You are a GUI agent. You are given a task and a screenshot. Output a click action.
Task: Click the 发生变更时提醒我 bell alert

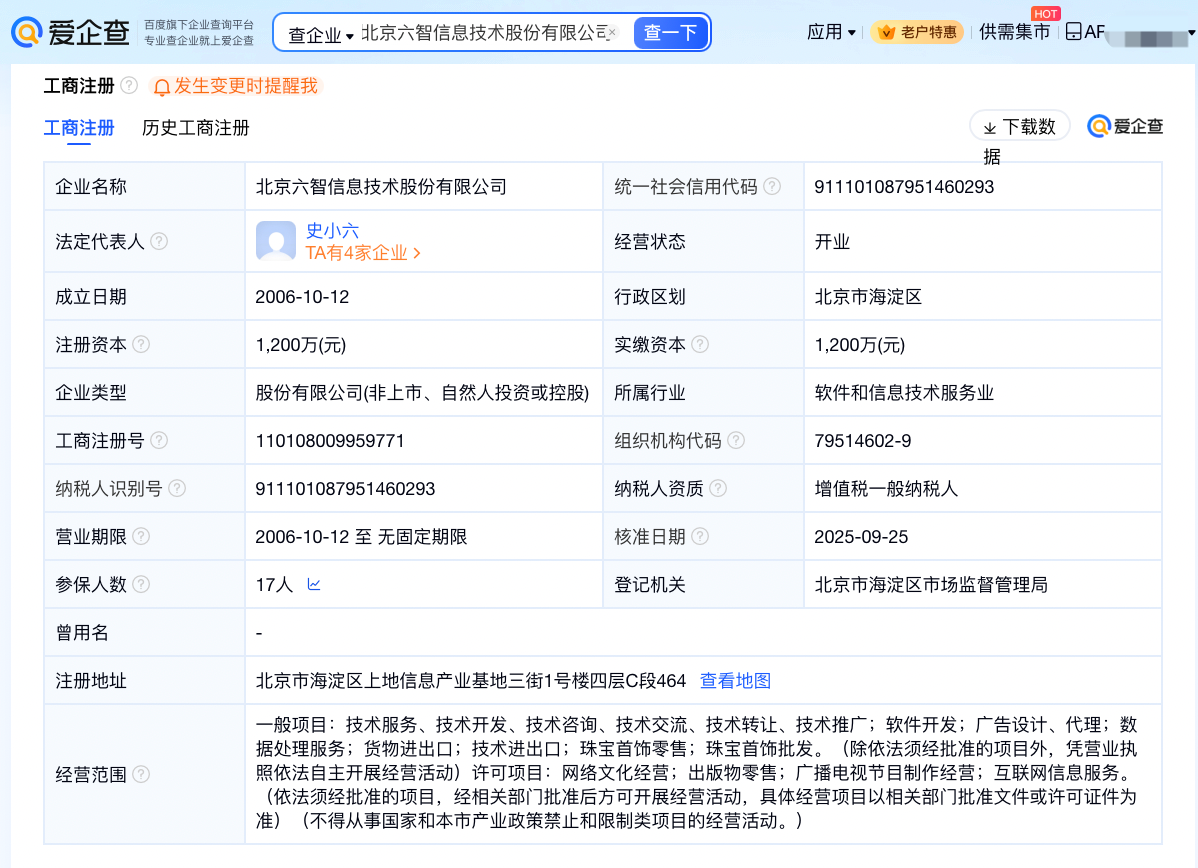pyautogui.click(x=236, y=86)
